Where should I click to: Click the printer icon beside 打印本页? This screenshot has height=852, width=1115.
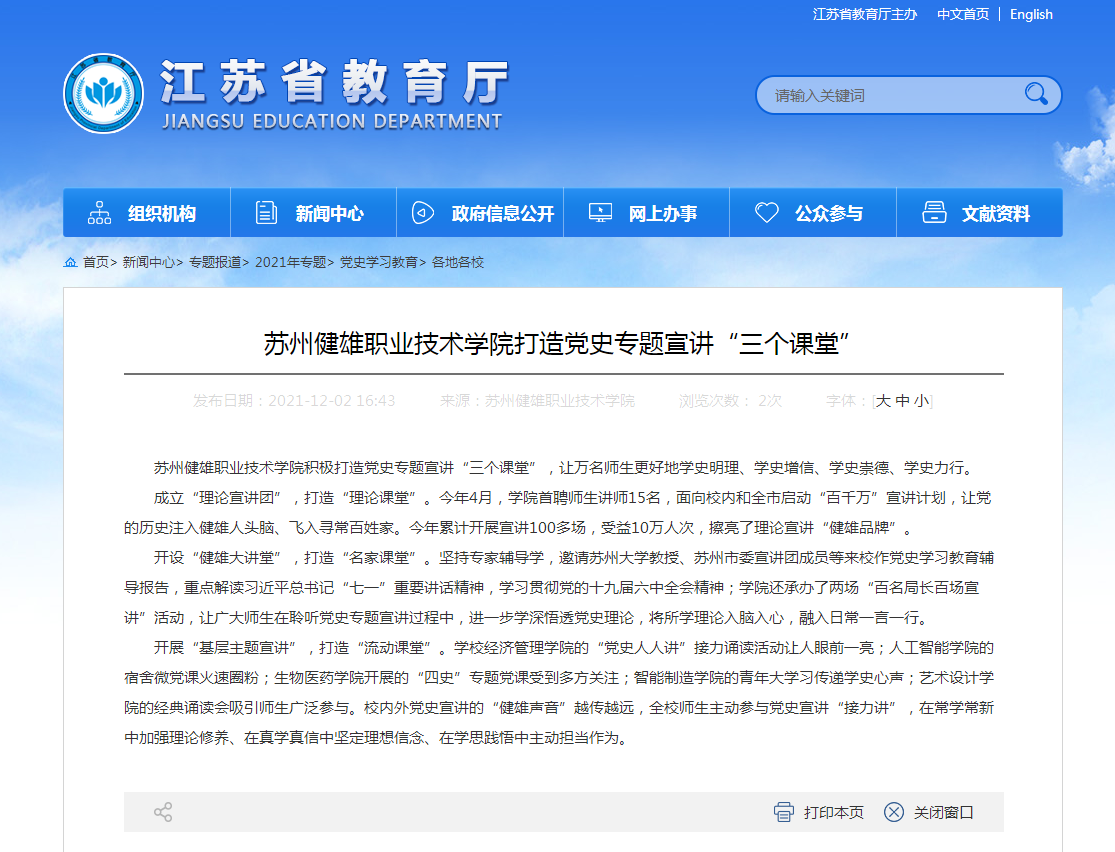pyautogui.click(x=784, y=812)
